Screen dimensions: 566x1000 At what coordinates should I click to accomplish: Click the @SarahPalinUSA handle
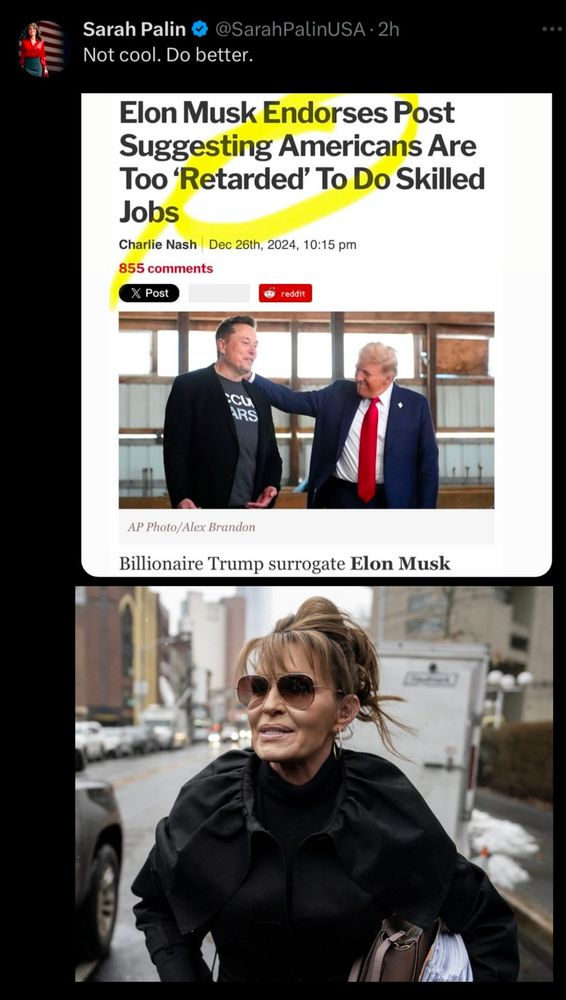(290, 29)
